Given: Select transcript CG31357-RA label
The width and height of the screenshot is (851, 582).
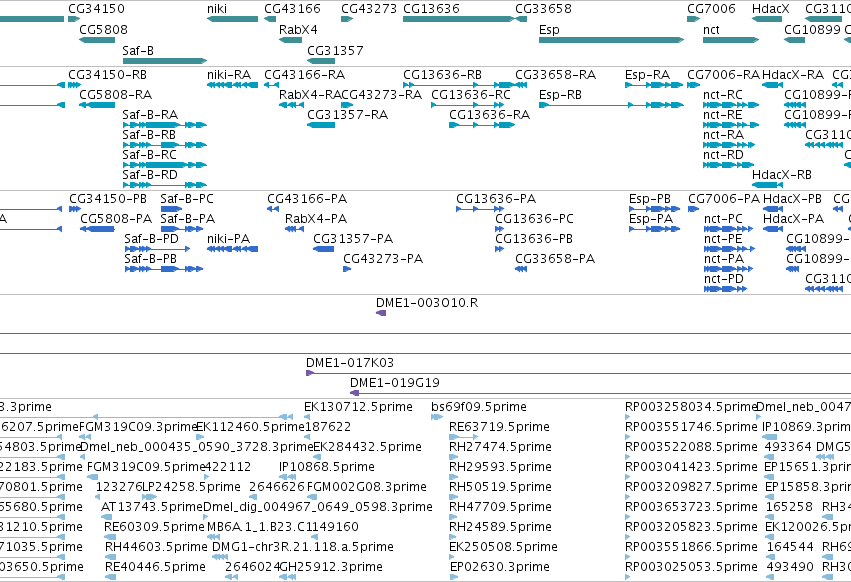Looking at the screenshot, I should (348, 115).
